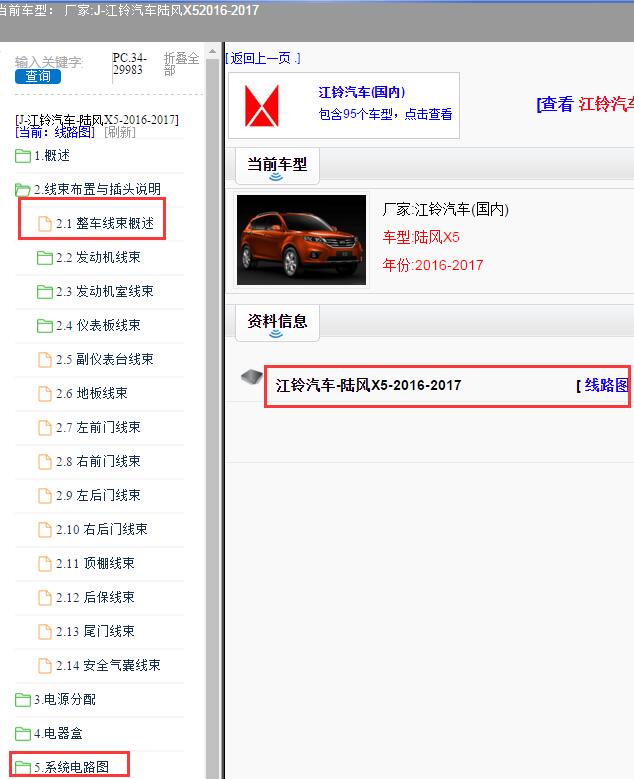
Task: Expand folder icon of 2.3 发动机室线束
Action: [x=45, y=292]
